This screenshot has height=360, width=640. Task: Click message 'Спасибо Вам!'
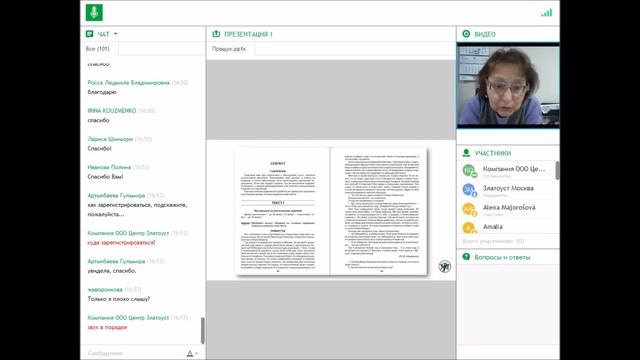click(105, 177)
